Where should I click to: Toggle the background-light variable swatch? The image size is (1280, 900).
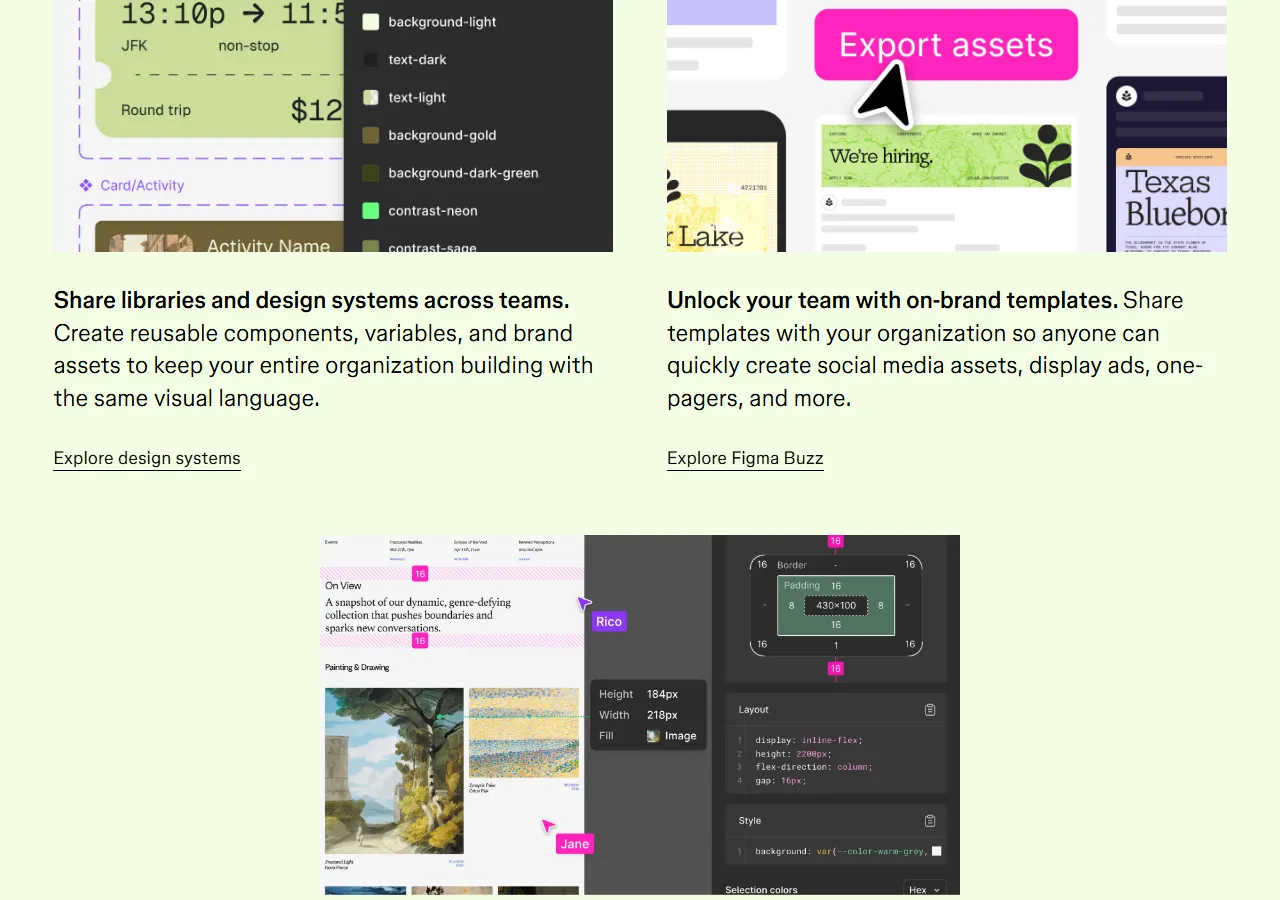(370, 21)
